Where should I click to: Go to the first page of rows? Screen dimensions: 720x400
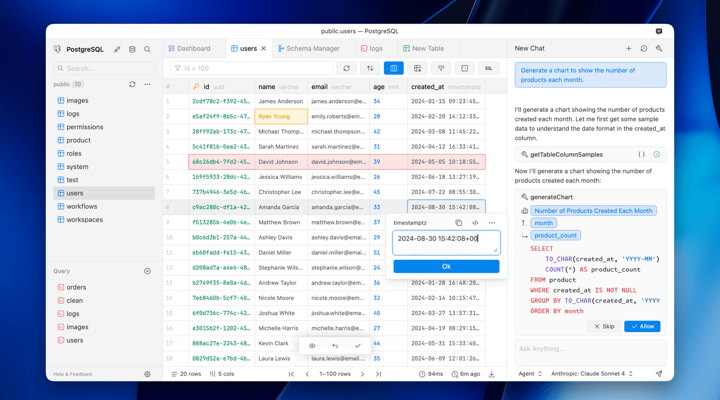tap(291, 374)
